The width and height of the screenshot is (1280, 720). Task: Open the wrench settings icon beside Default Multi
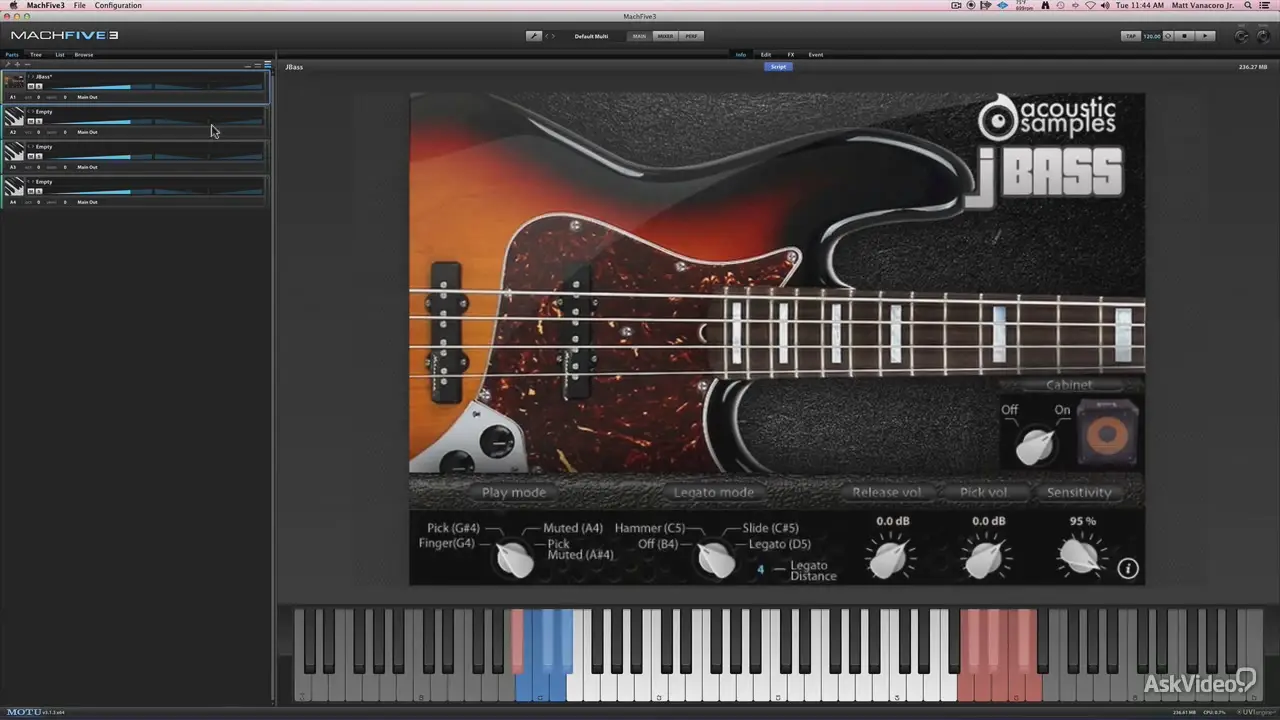coord(534,36)
